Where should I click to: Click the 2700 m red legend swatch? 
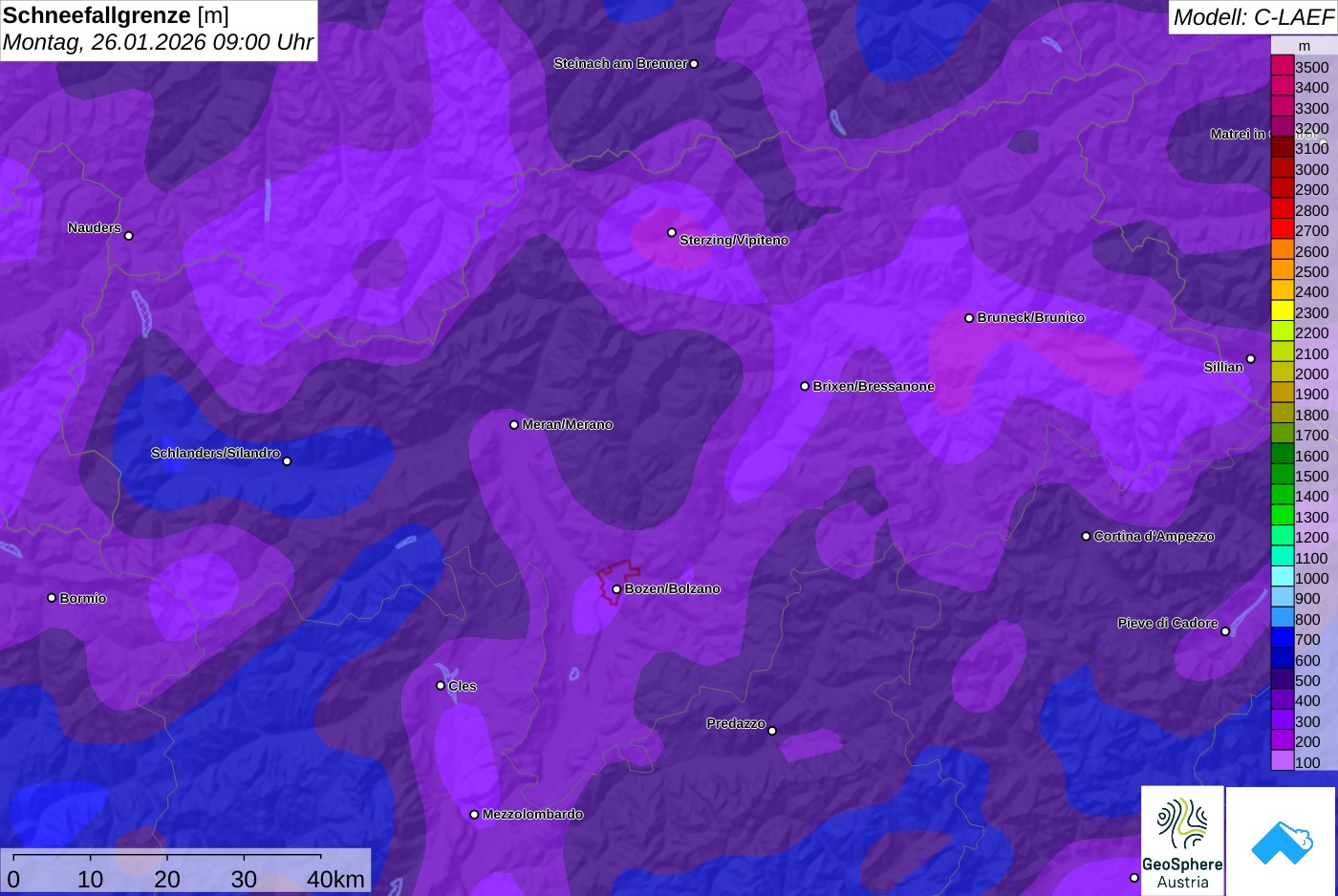coord(1282,229)
